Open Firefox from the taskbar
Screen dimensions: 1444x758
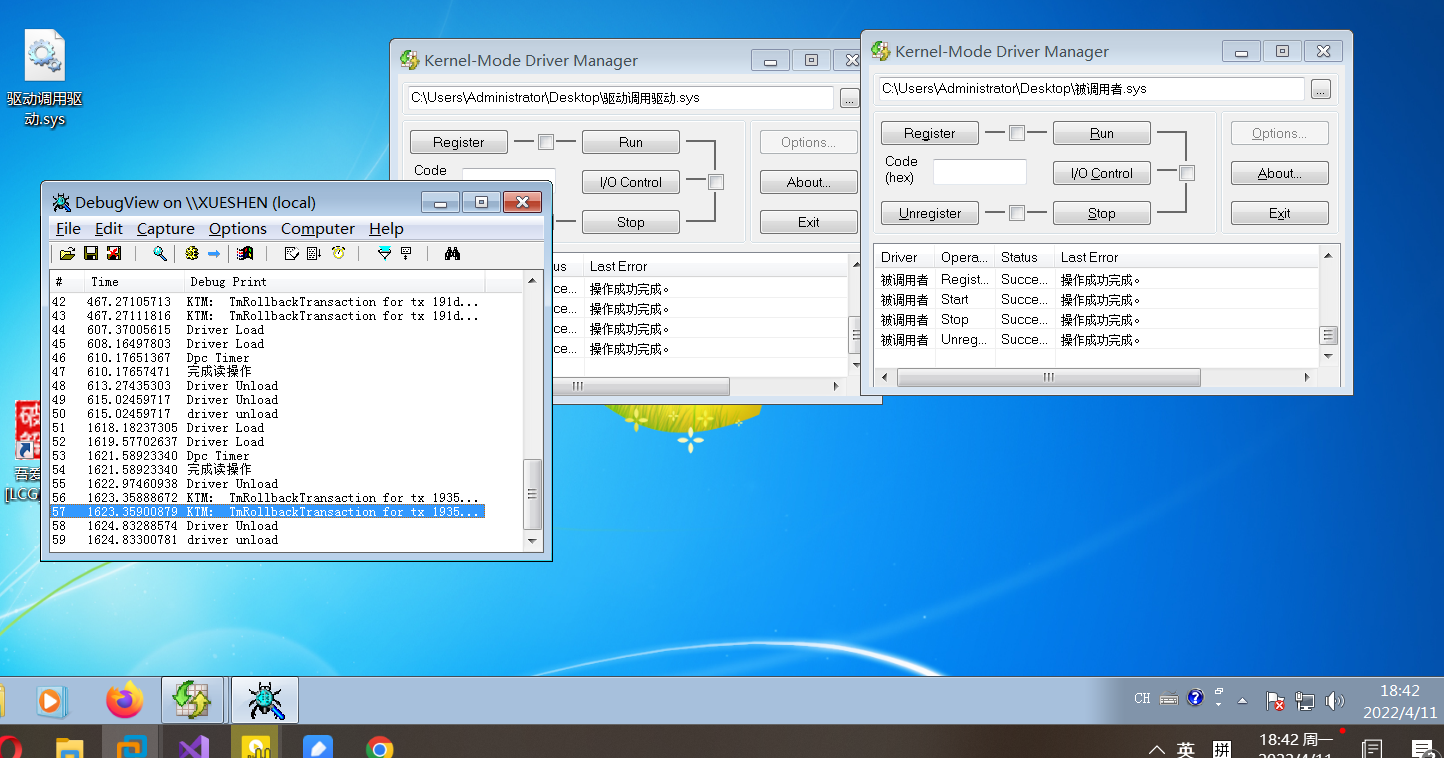(125, 701)
